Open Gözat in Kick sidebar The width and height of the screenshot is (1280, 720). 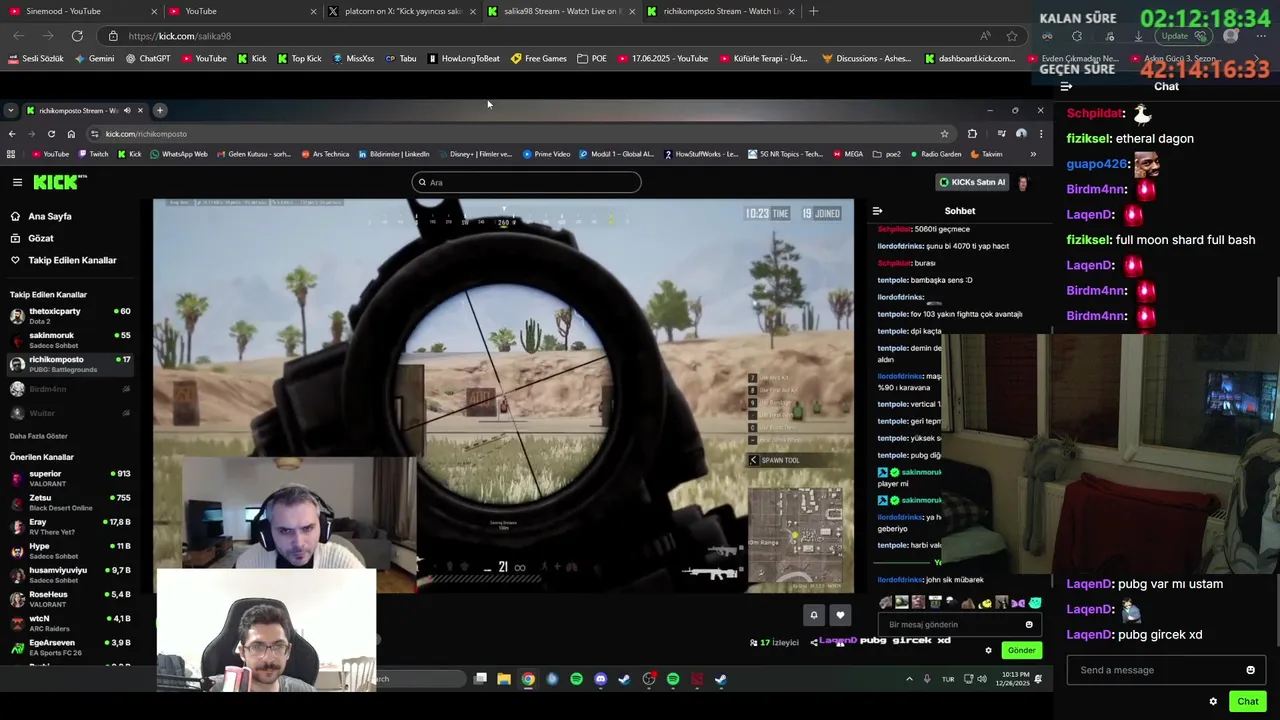(41, 238)
